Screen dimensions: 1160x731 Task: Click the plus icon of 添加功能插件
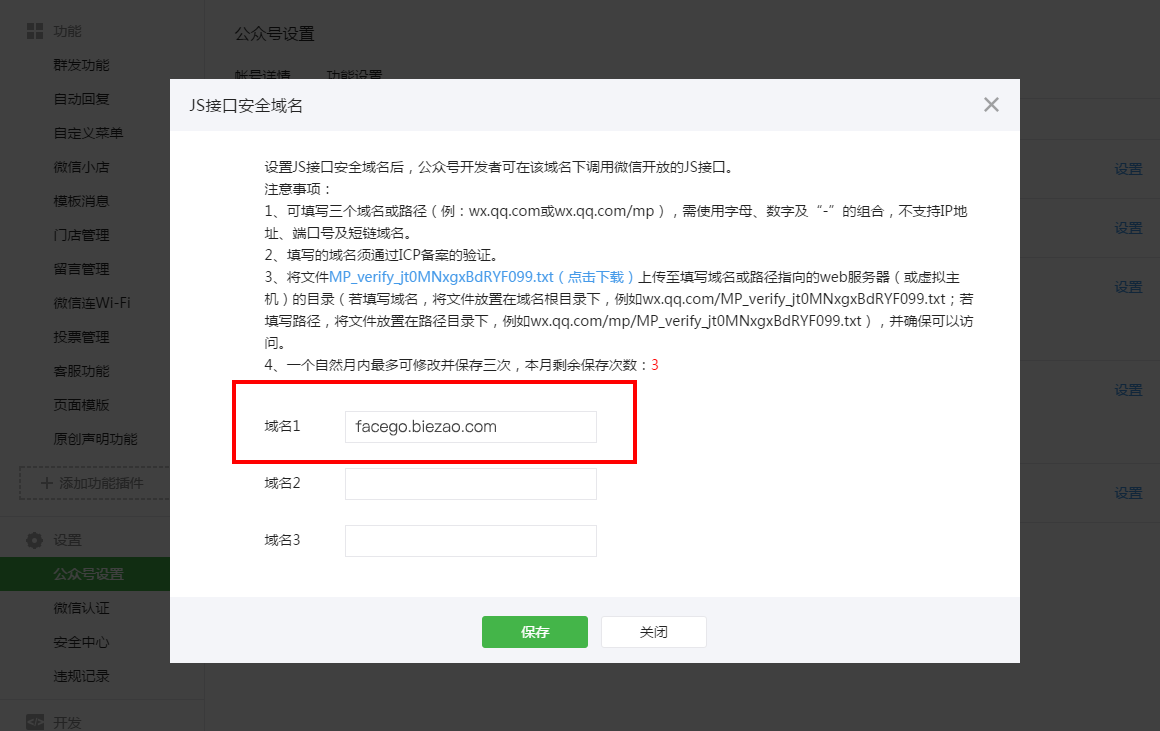[x=46, y=483]
